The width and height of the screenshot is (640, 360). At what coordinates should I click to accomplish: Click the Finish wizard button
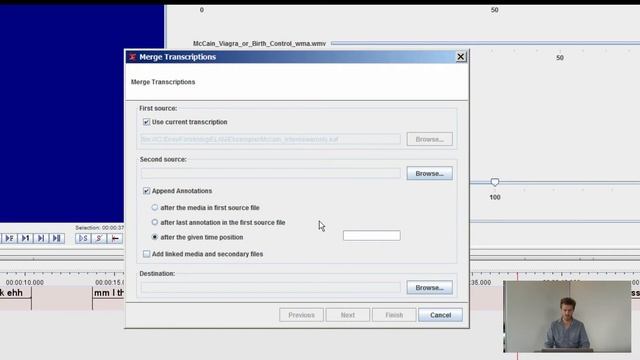[x=394, y=315]
